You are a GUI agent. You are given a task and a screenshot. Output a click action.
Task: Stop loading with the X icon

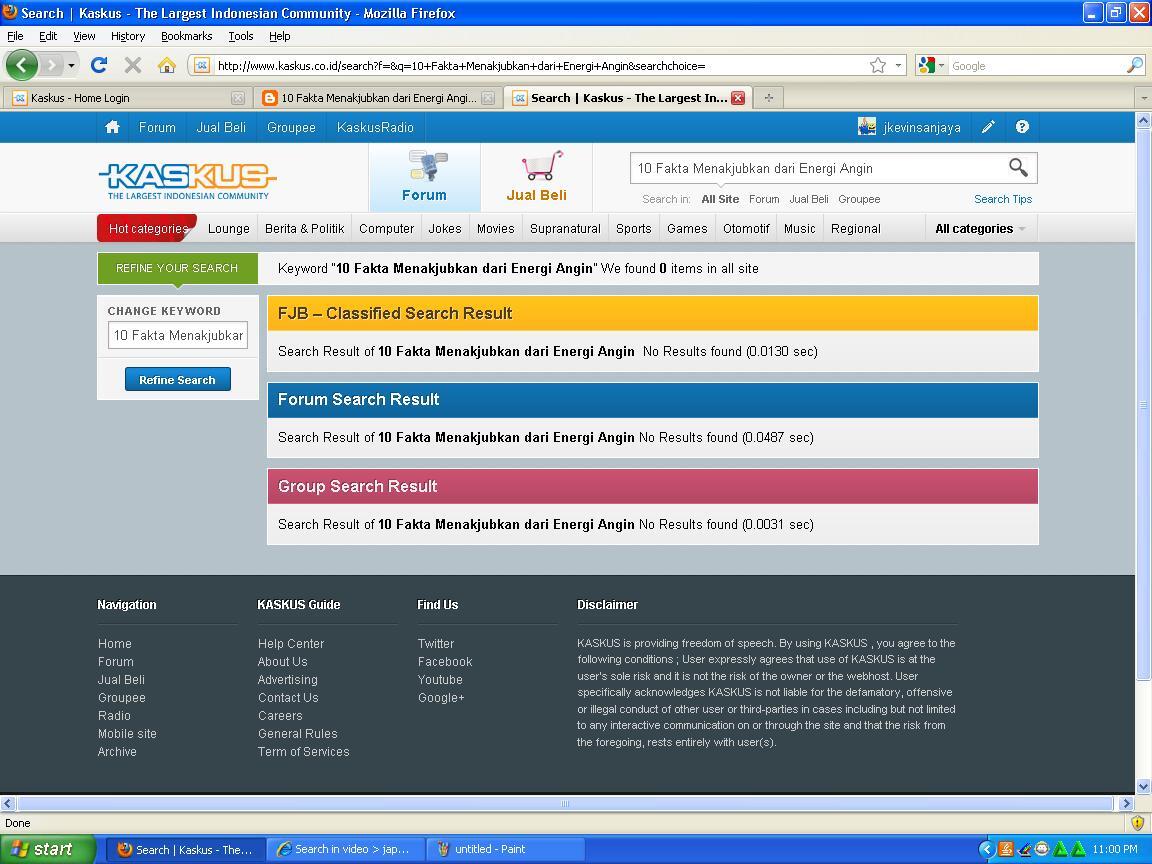pyautogui.click(x=133, y=65)
